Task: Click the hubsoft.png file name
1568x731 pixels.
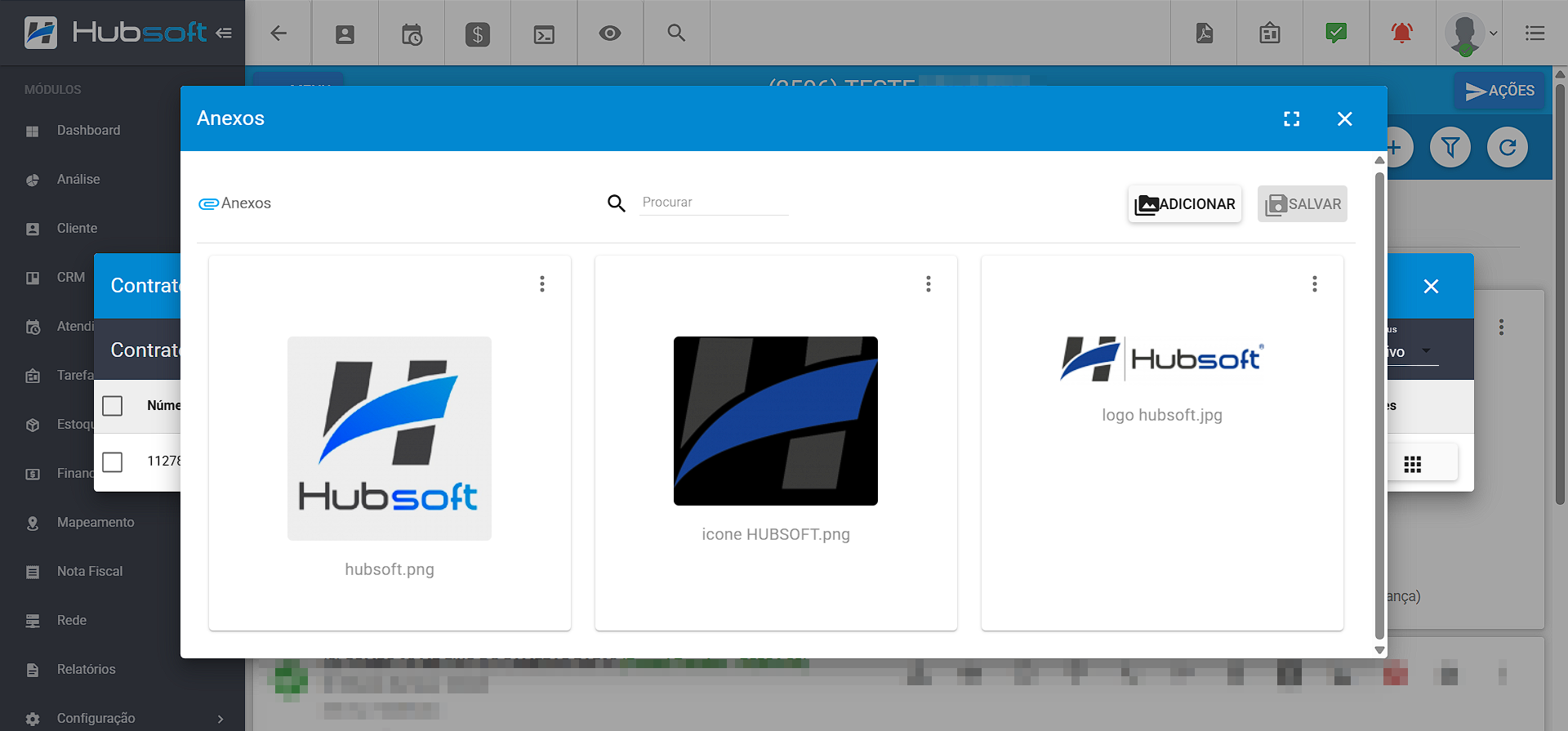Action: click(x=390, y=569)
